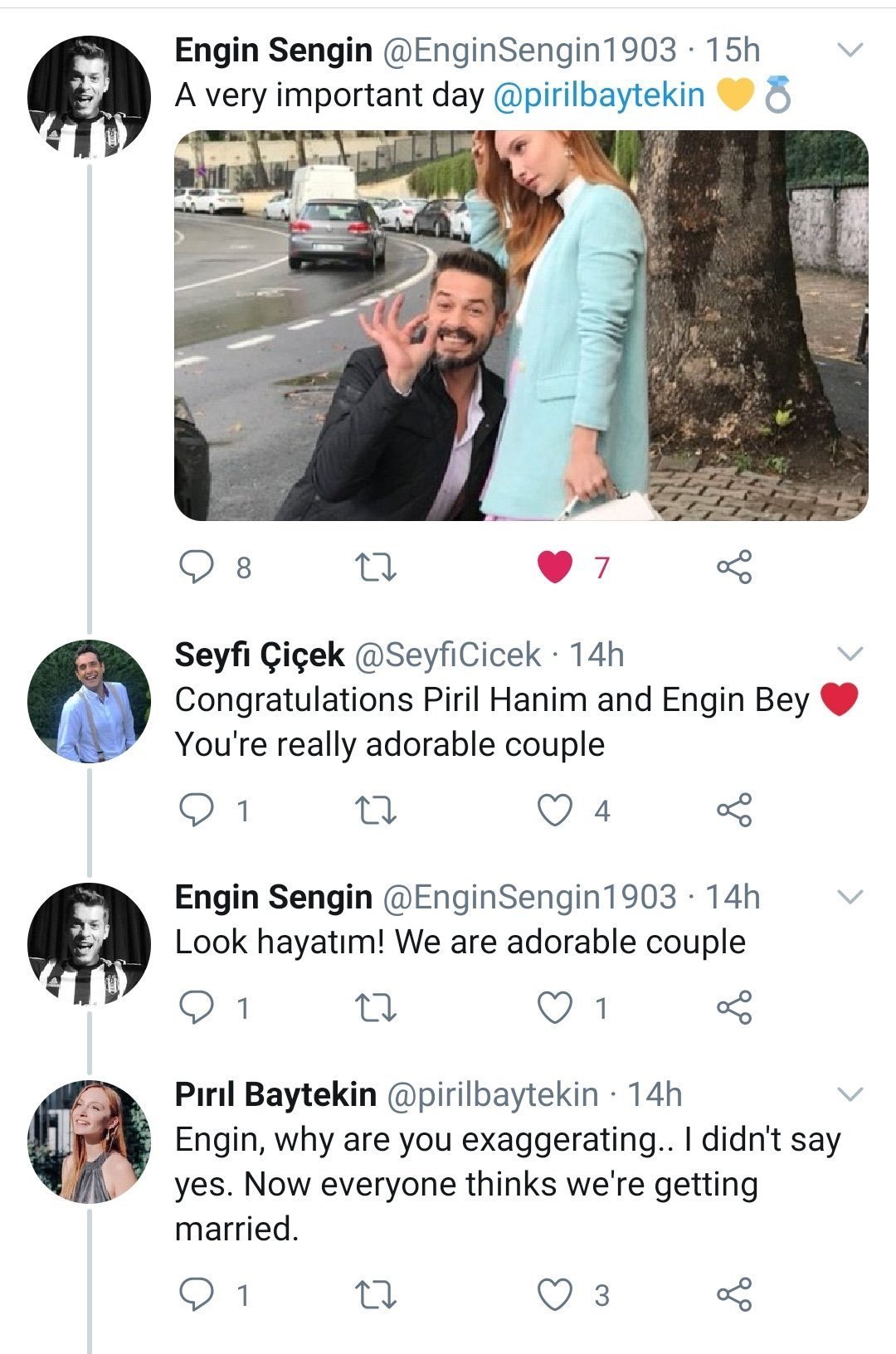Retweet the 'Look hayatım!' reply
Image resolution: width=896 pixels, height=1354 pixels.
(x=375, y=1008)
